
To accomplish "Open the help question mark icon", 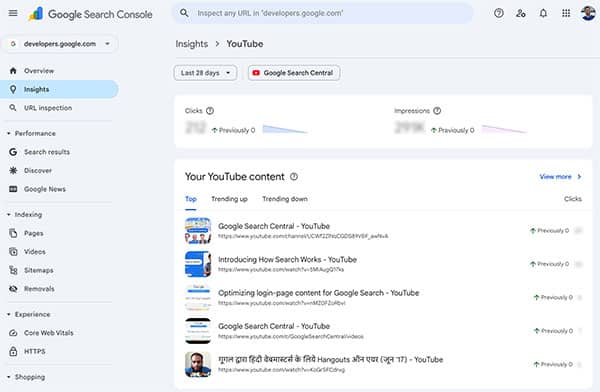I will coord(499,13).
